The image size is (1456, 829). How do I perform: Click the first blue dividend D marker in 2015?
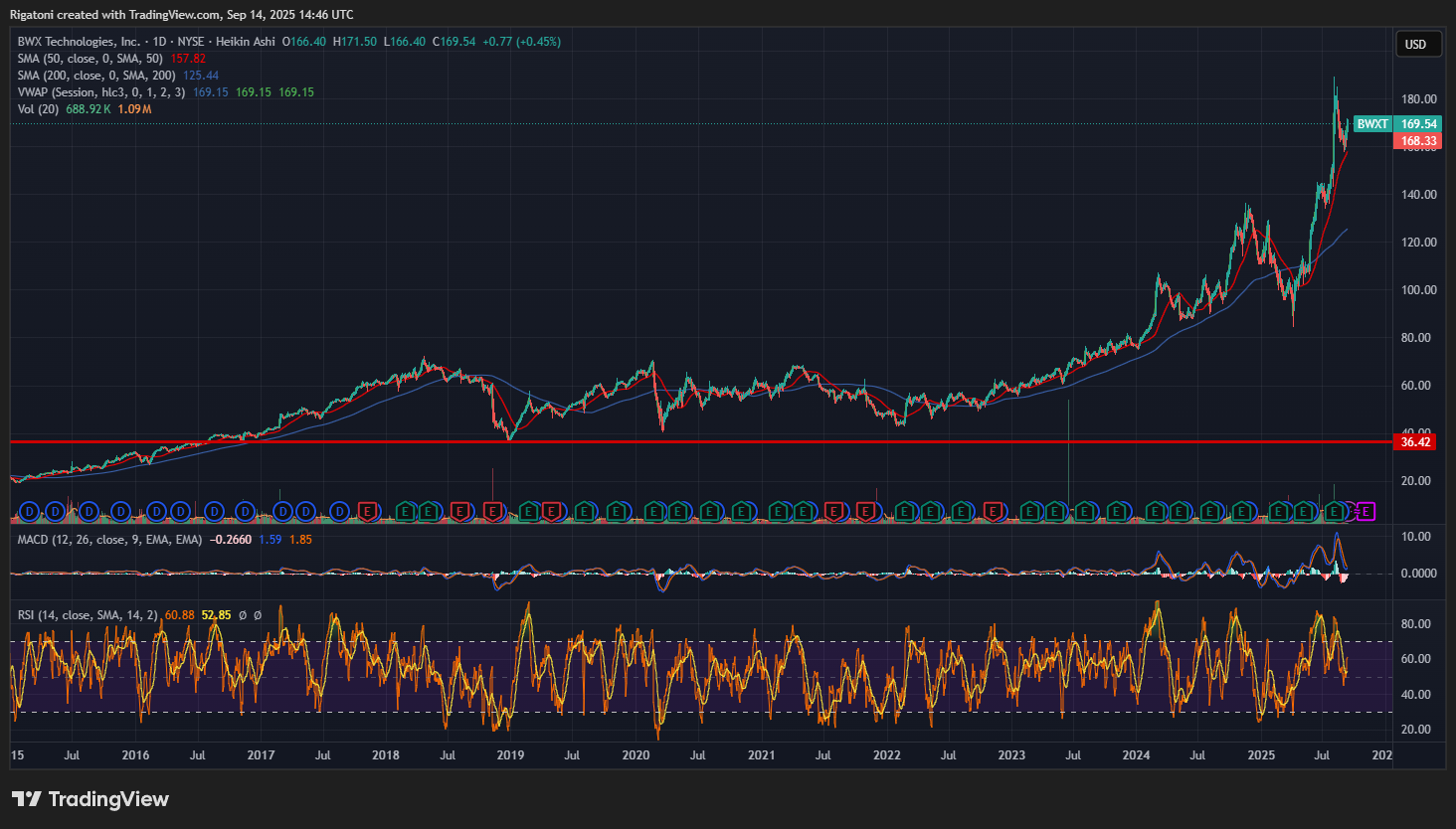point(29,511)
